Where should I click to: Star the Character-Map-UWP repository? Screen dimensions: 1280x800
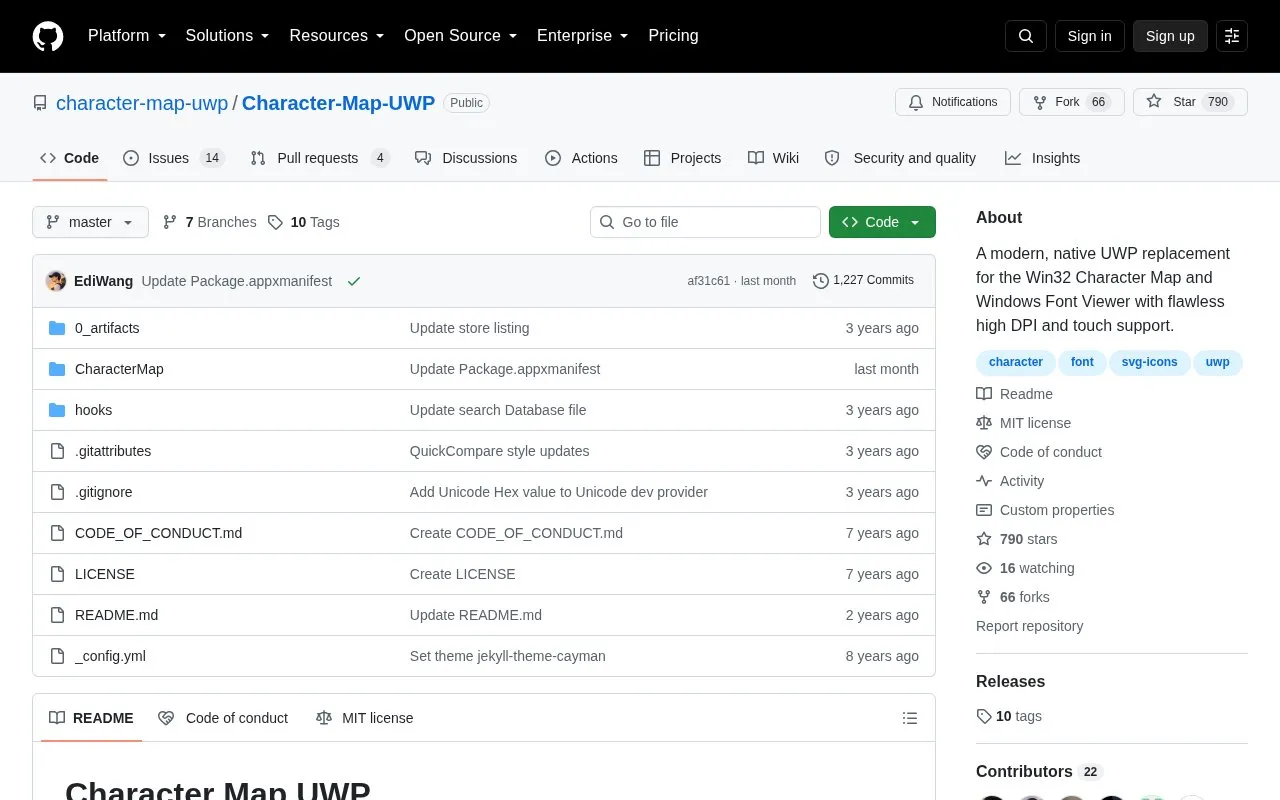click(x=1190, y=102)
